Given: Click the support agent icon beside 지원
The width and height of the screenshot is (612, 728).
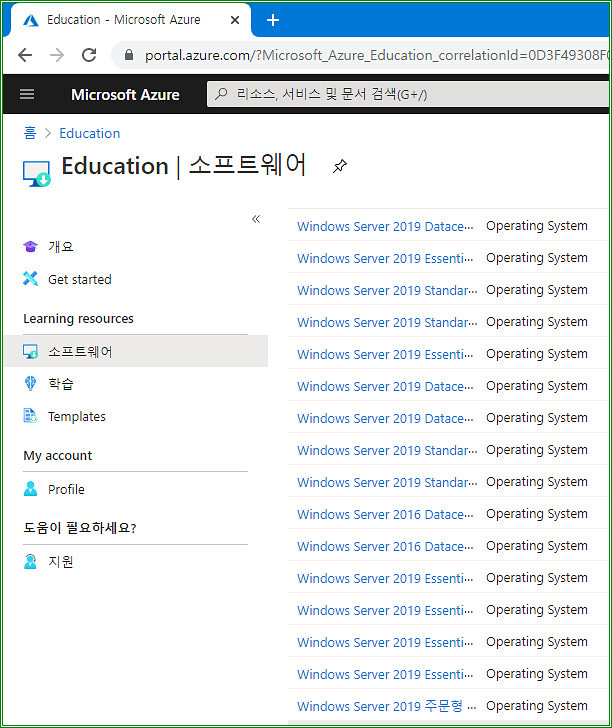Looking at the screenshot, I should click(x=31, y=561).
